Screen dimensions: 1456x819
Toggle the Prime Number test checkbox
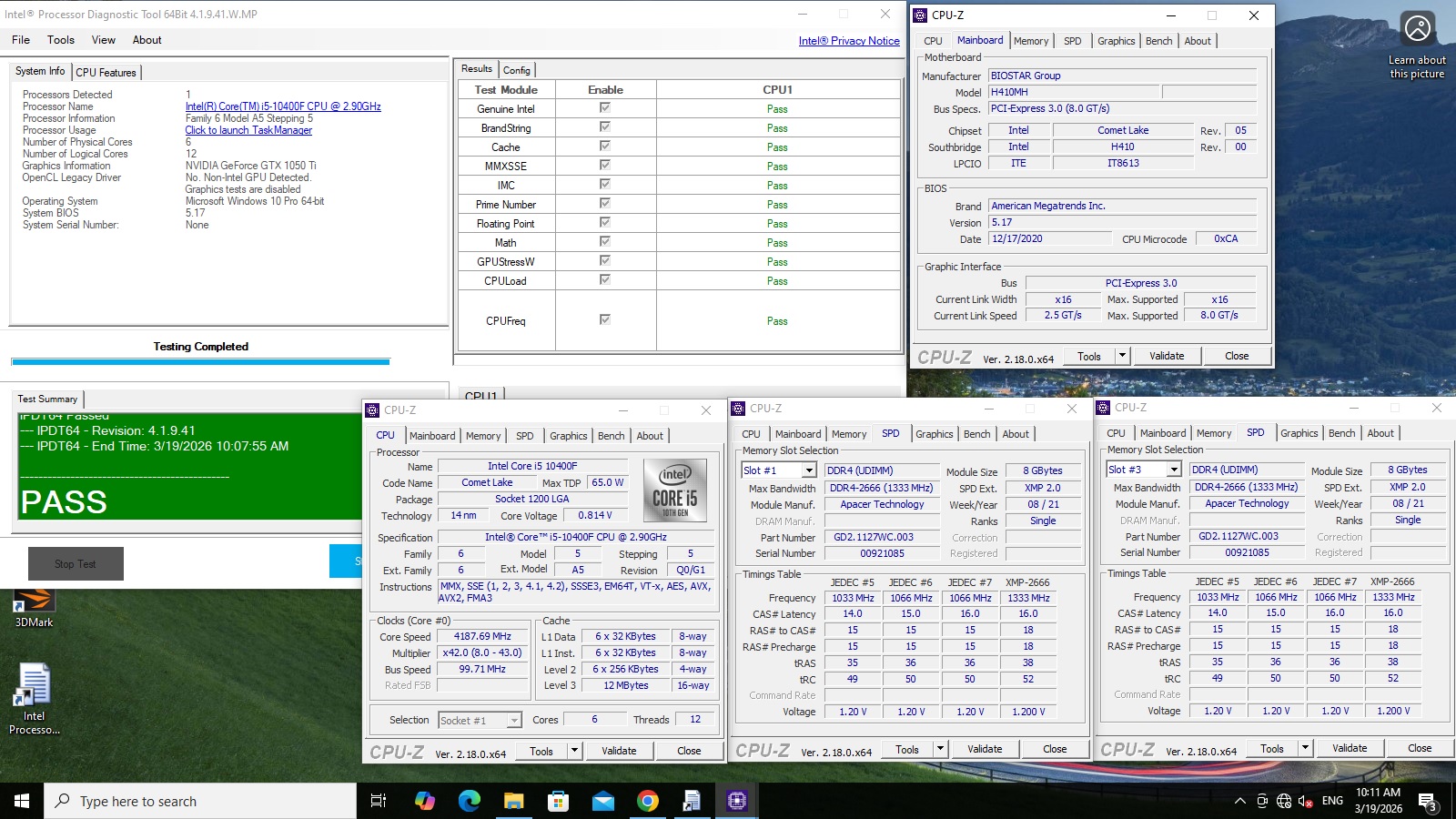click(x=605, y=204)
